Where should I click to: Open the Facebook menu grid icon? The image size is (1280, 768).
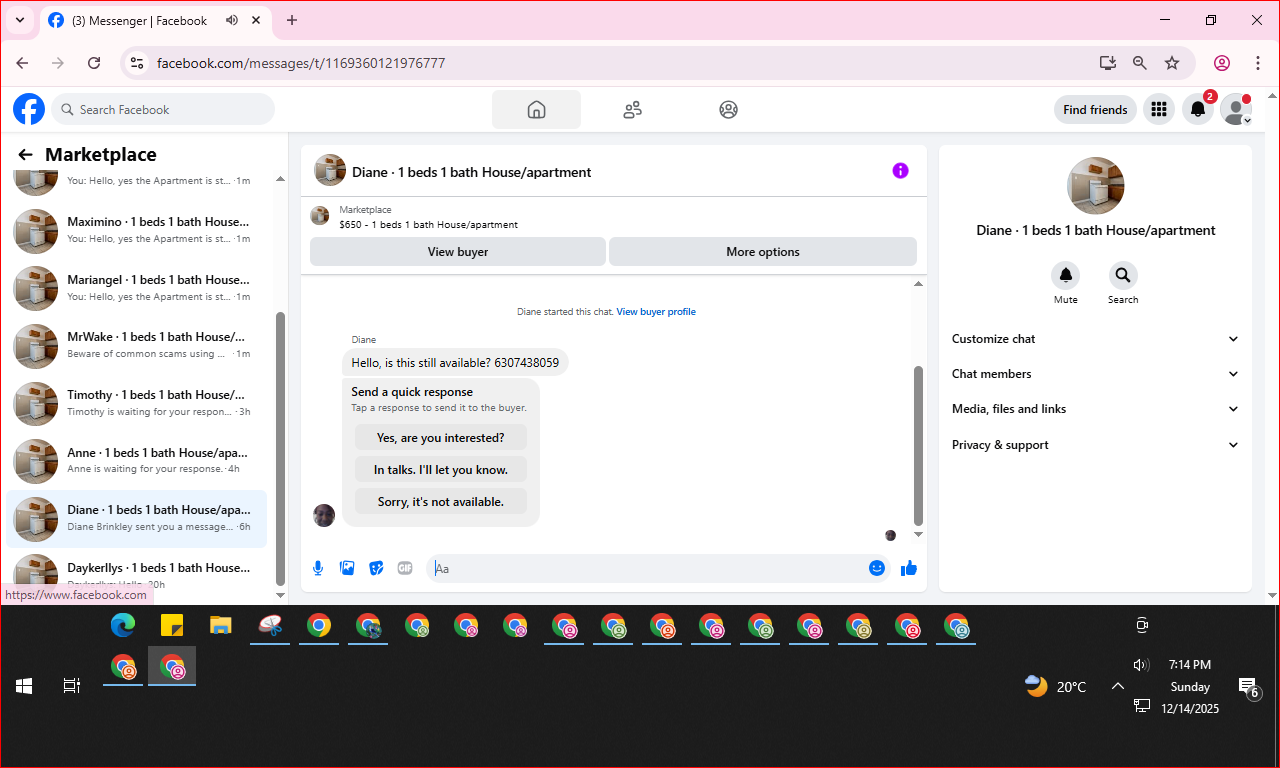(1159, 109)
